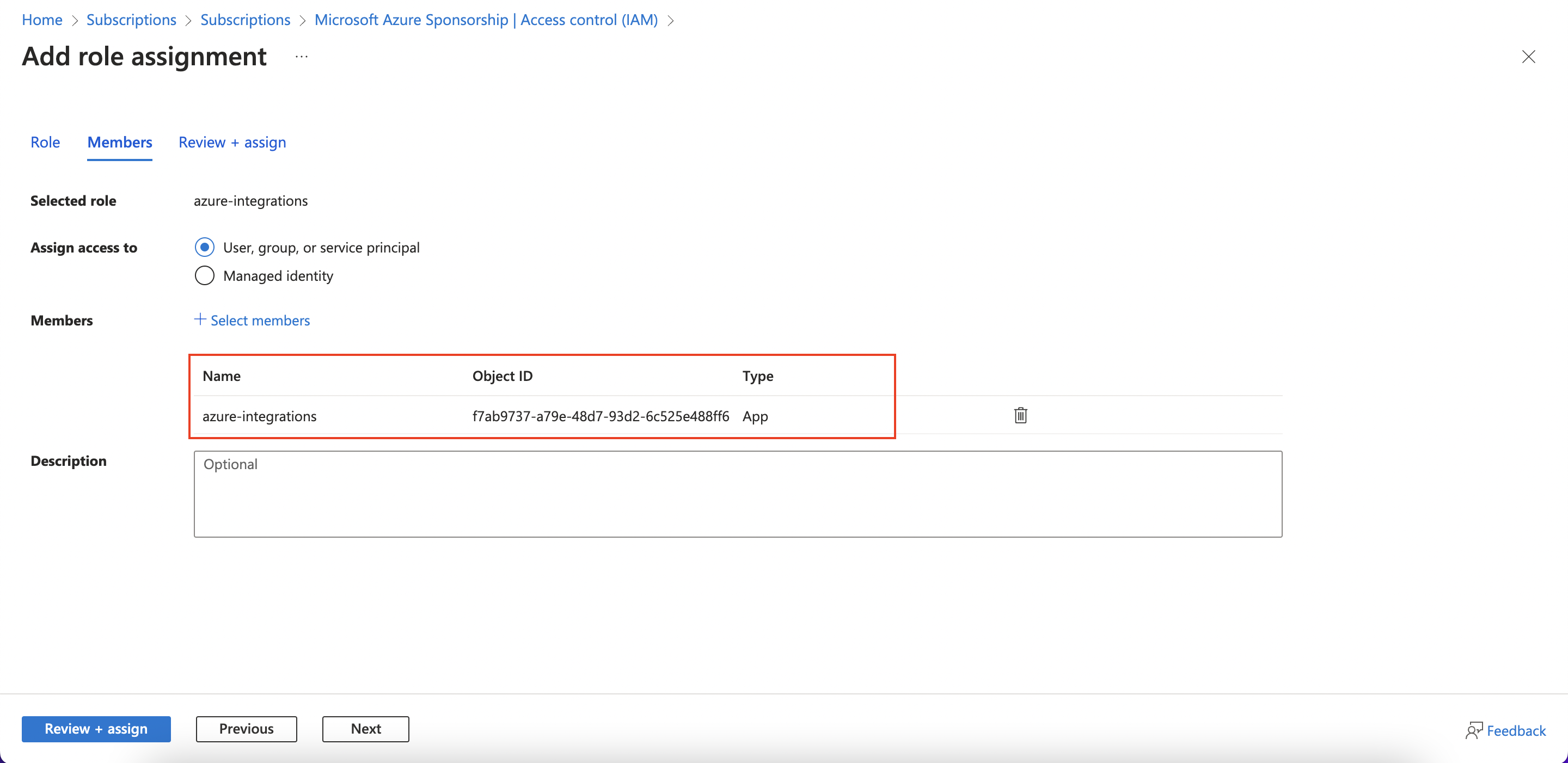Open Microsoft Azure Sponsorship Access control breadcrumb
Viewport: 1568px width, 763px height.
486,20
